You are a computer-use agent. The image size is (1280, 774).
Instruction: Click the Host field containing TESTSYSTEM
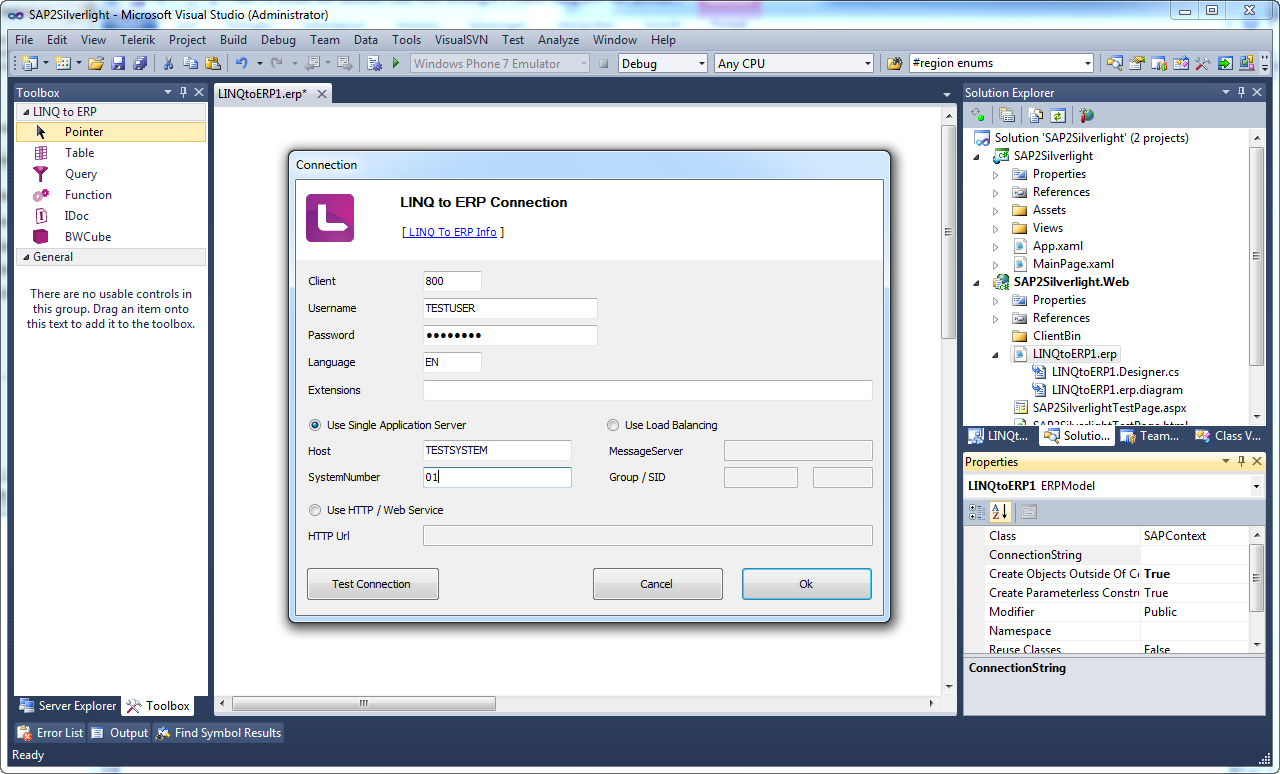[497, 450]
